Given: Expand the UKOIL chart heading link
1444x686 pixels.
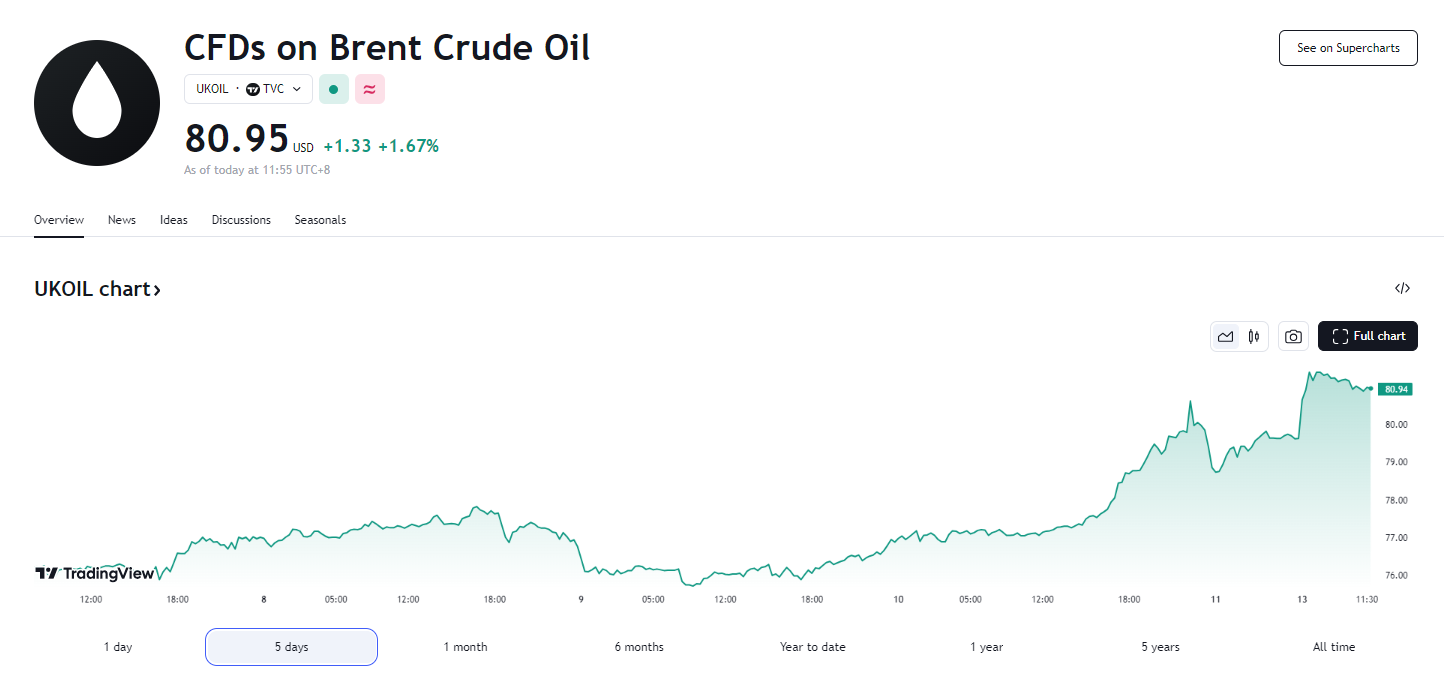Looking at the screenshot, I should [97, 289].
